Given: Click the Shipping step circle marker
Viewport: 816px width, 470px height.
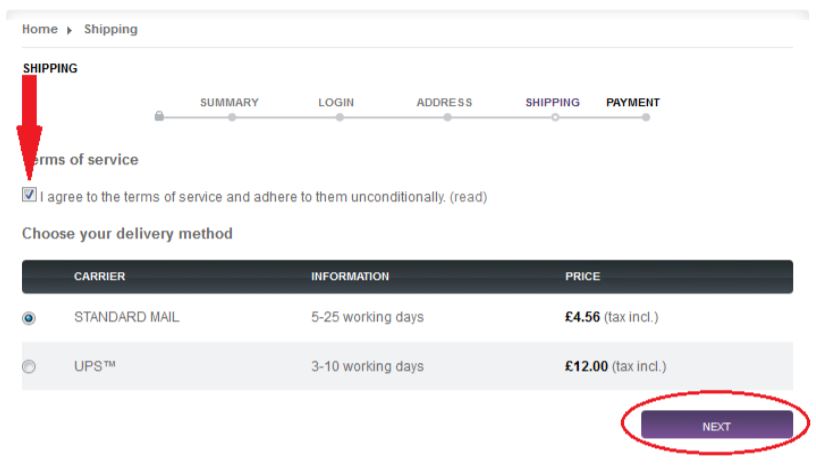Looking at the screenshot, I should [554, 117].
